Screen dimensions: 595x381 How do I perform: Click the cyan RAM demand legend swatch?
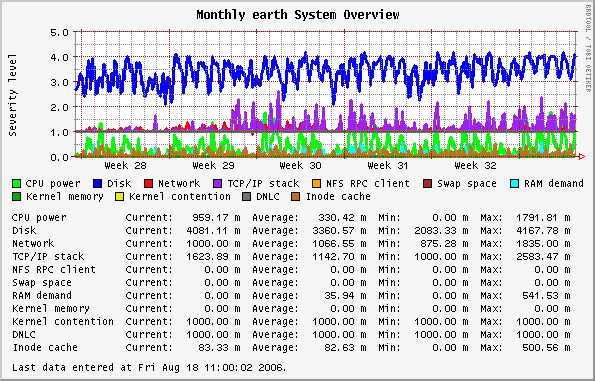pos(515,184)
